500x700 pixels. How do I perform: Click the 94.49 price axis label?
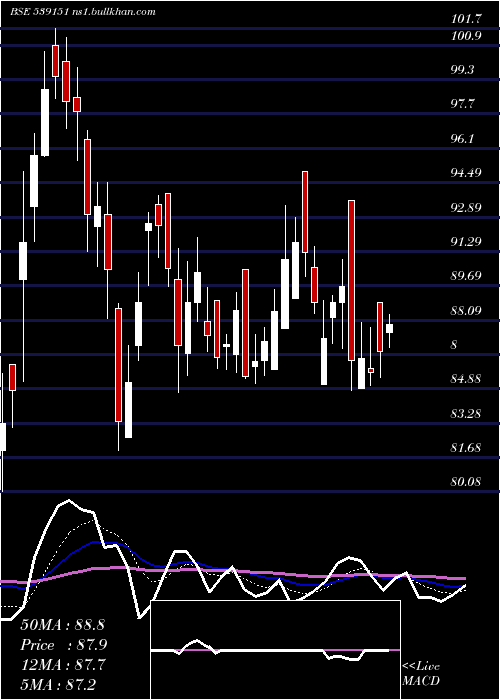466,173
